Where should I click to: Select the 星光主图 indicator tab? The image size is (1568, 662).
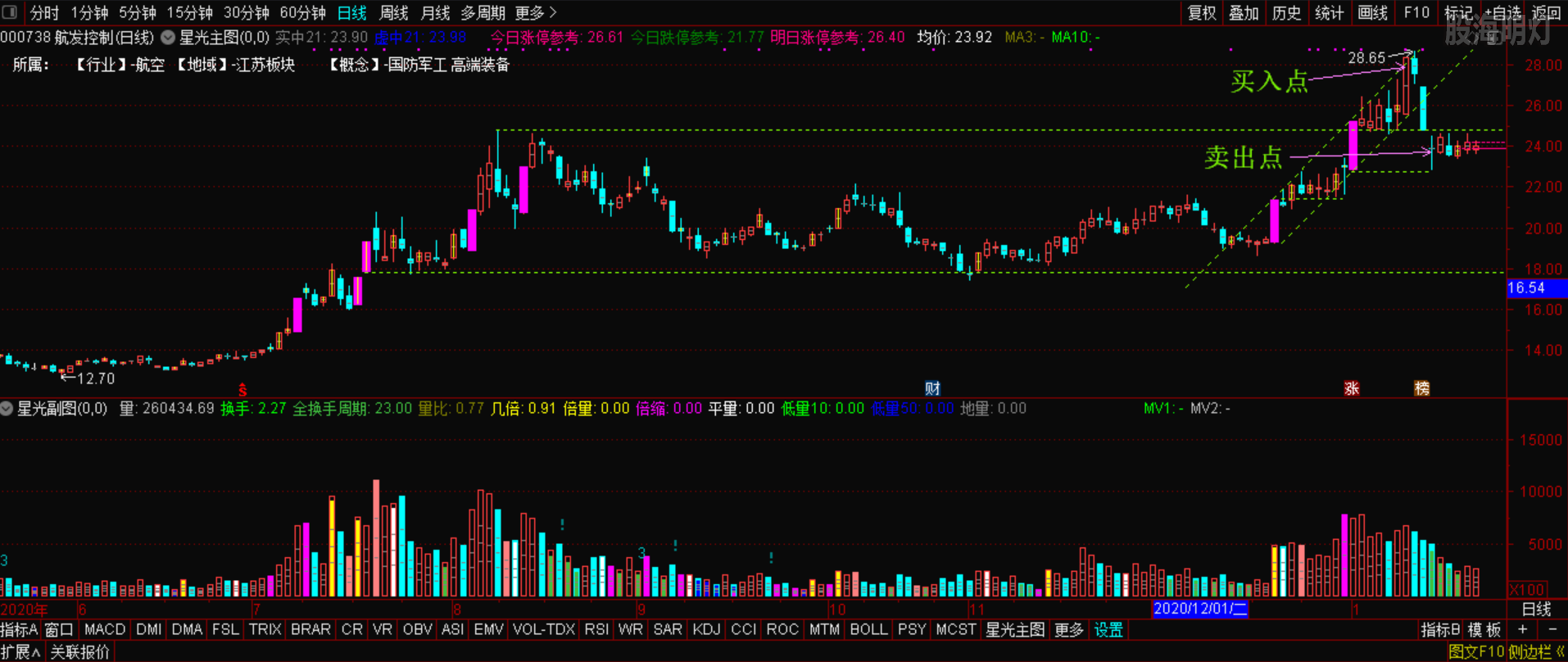click(1015, 630)
